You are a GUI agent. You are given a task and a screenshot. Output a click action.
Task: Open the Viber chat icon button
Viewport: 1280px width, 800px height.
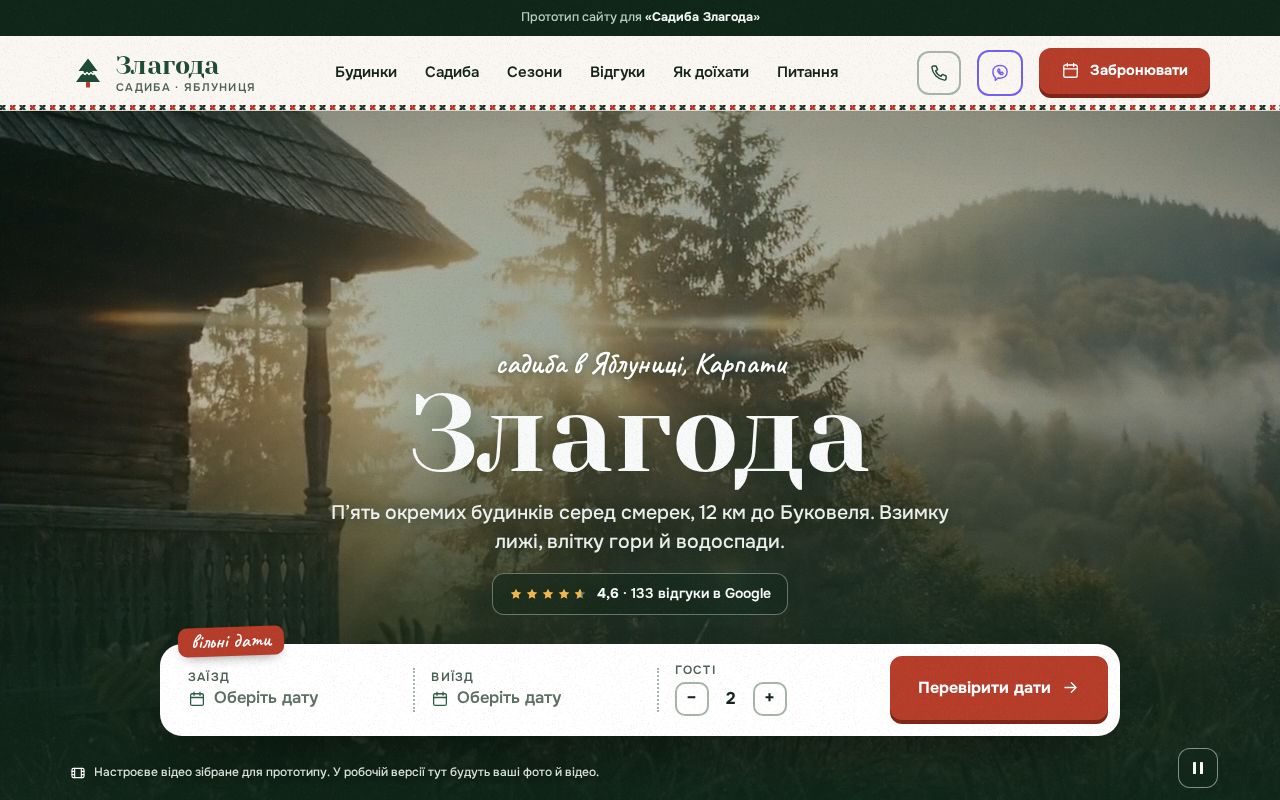point(999,73)
